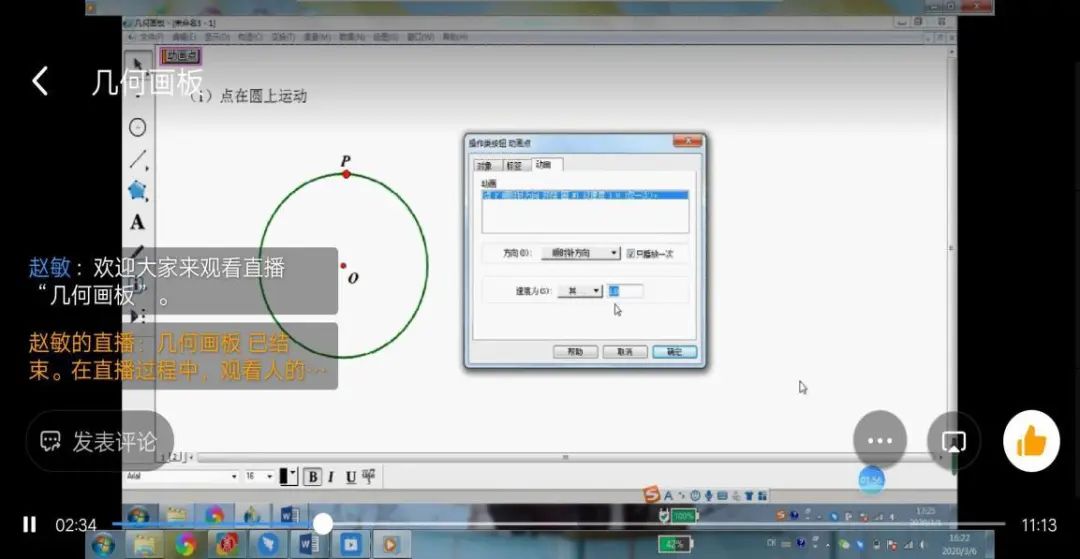Open the red app icon in bottom taskbar
Image resolution: width=1080 pixels, height=559 pixels.
click(x=228, y=545)
